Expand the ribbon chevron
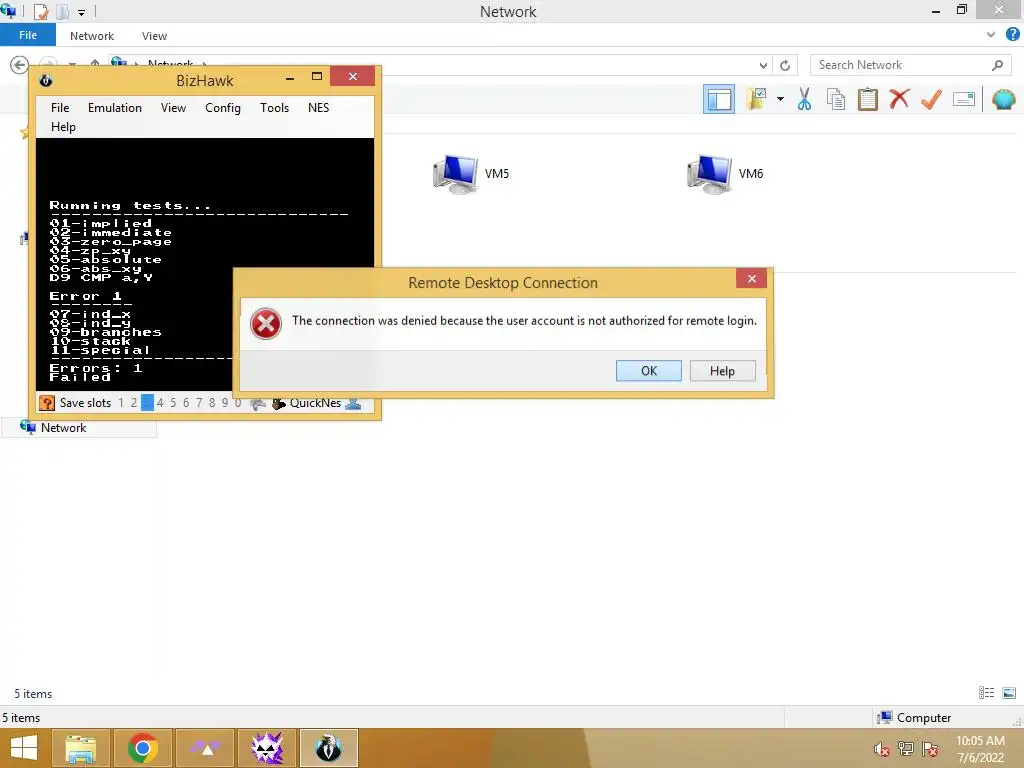1024x768 pixels. tap(991, 35)
